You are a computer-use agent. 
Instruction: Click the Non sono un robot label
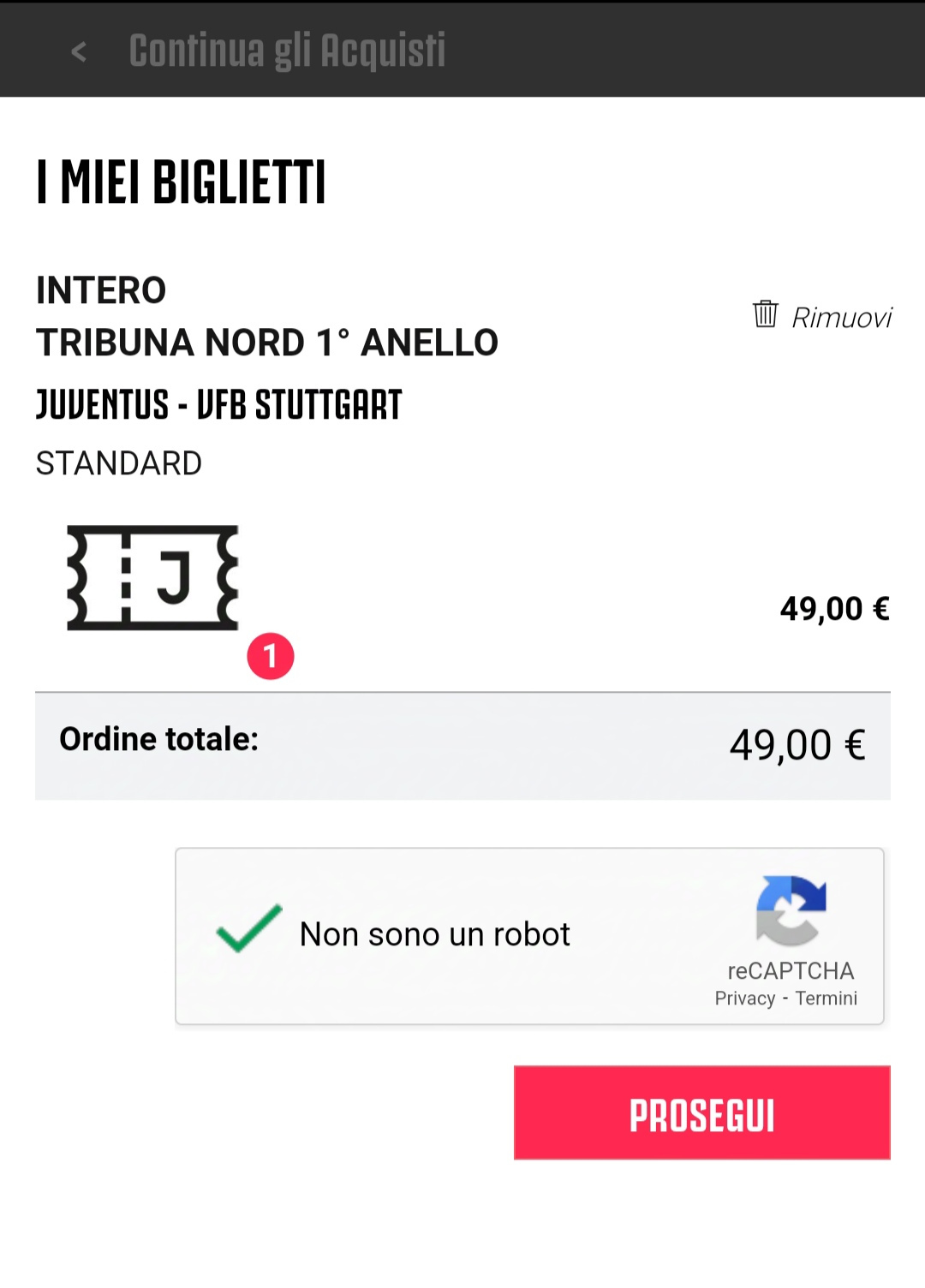point(434,934)
